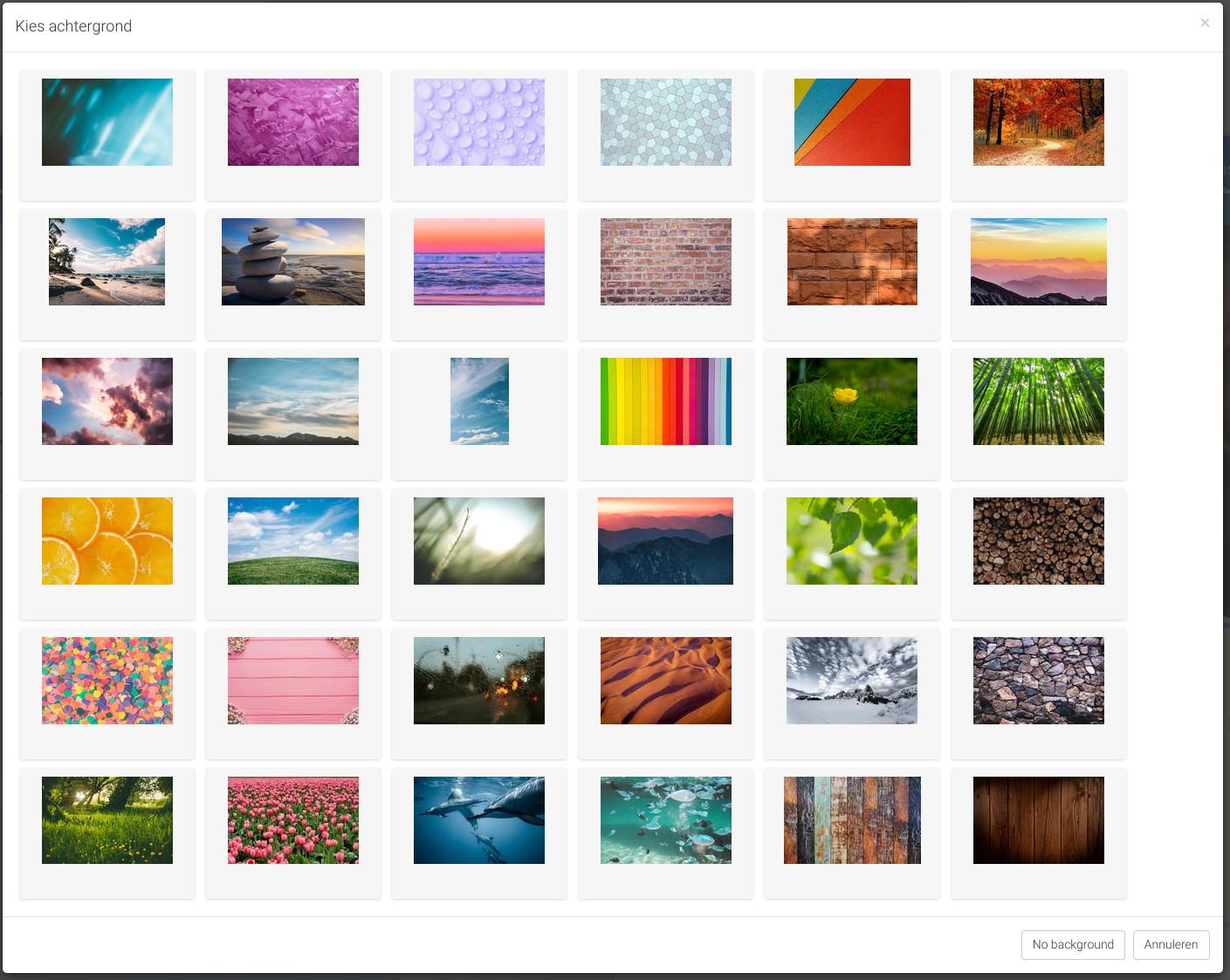The height and width of the screenshot is (980, 1230).
Task: Select the stacked zen stones background
Action: pos(293,262)
